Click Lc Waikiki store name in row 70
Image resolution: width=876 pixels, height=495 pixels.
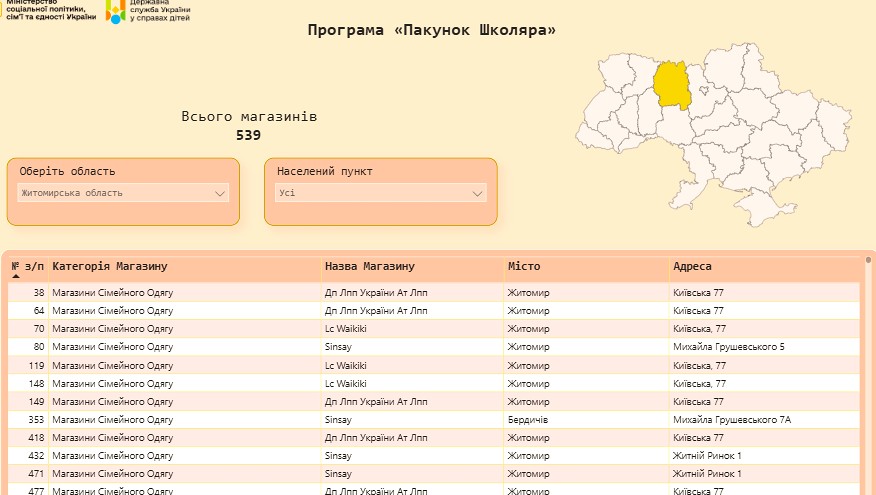click(345, 329)
